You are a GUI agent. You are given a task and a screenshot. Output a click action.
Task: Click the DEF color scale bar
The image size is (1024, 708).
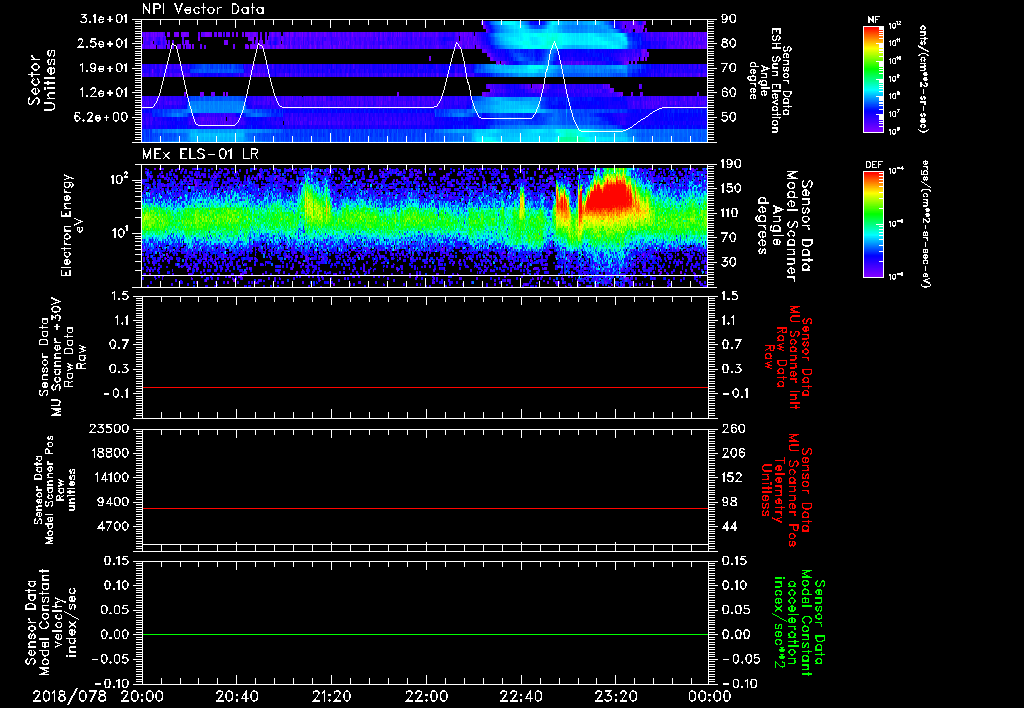click(873, 224)
